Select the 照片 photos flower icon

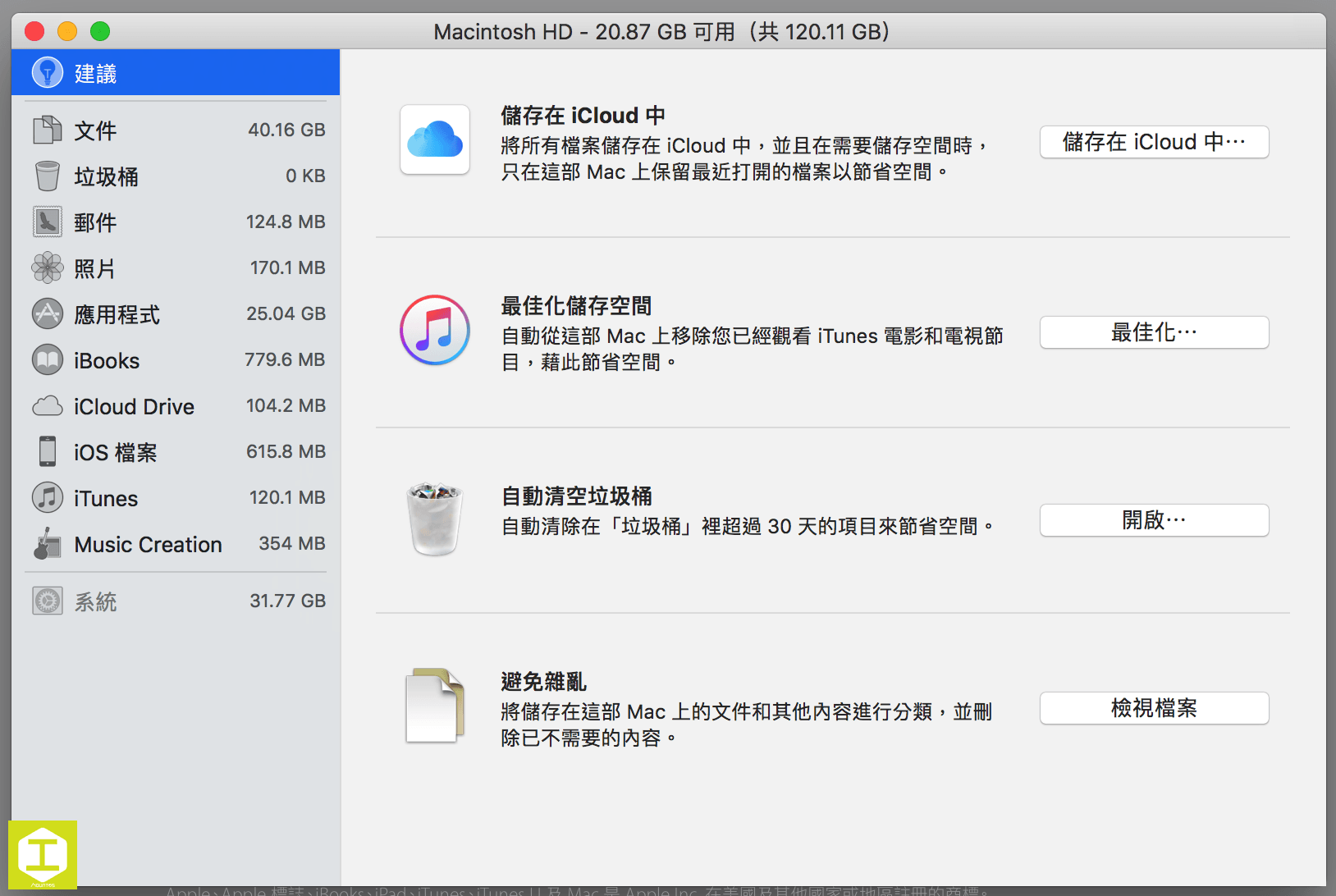point(47,267)
